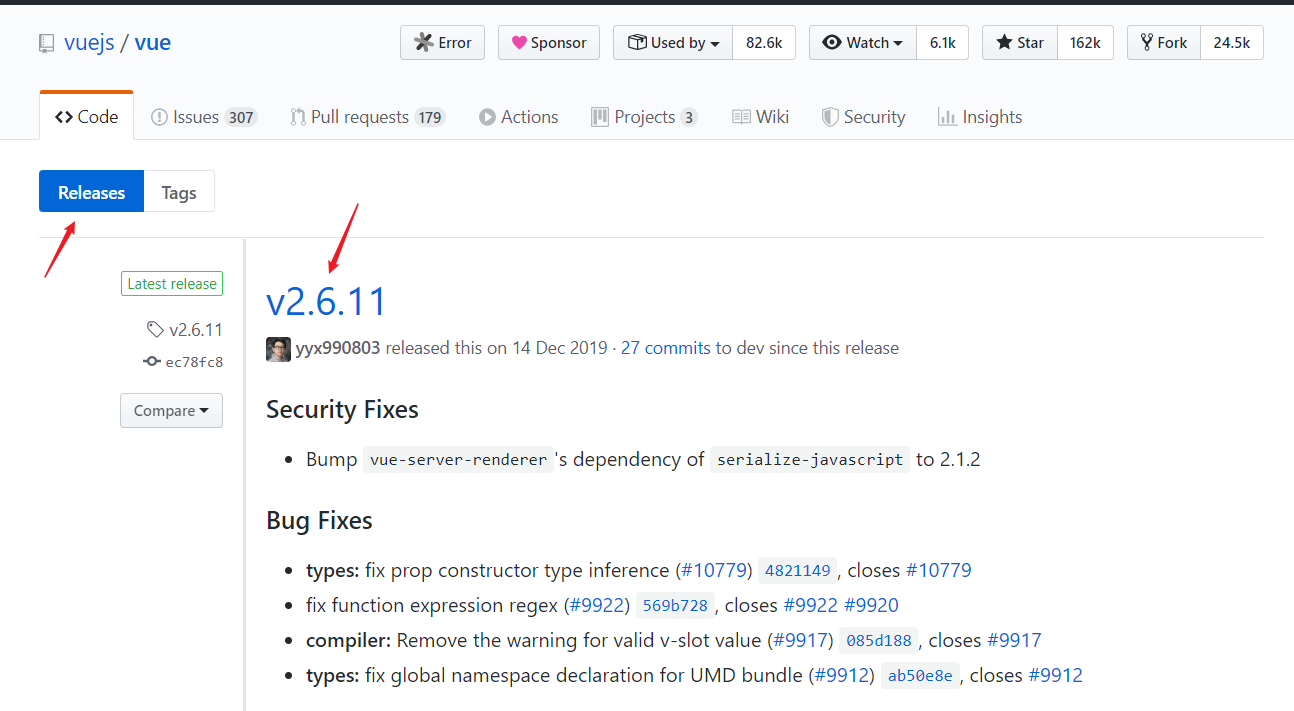Open closes #9912 link

[1056, 675]
